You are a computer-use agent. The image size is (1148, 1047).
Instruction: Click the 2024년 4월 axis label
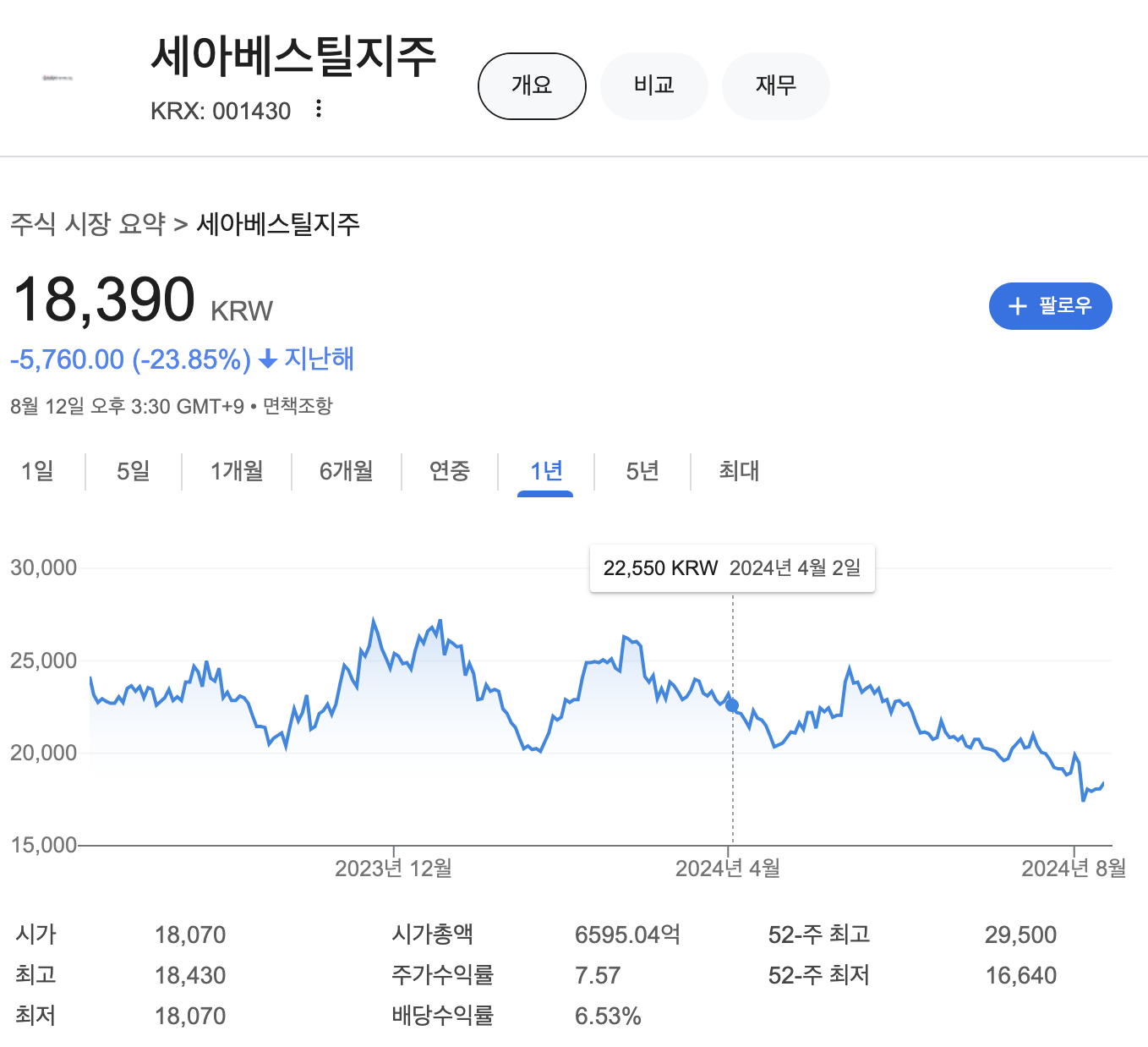click(728, 869)
